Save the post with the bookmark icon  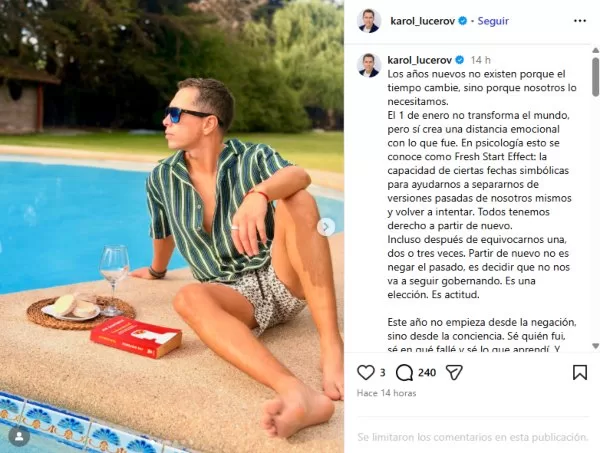580,372
